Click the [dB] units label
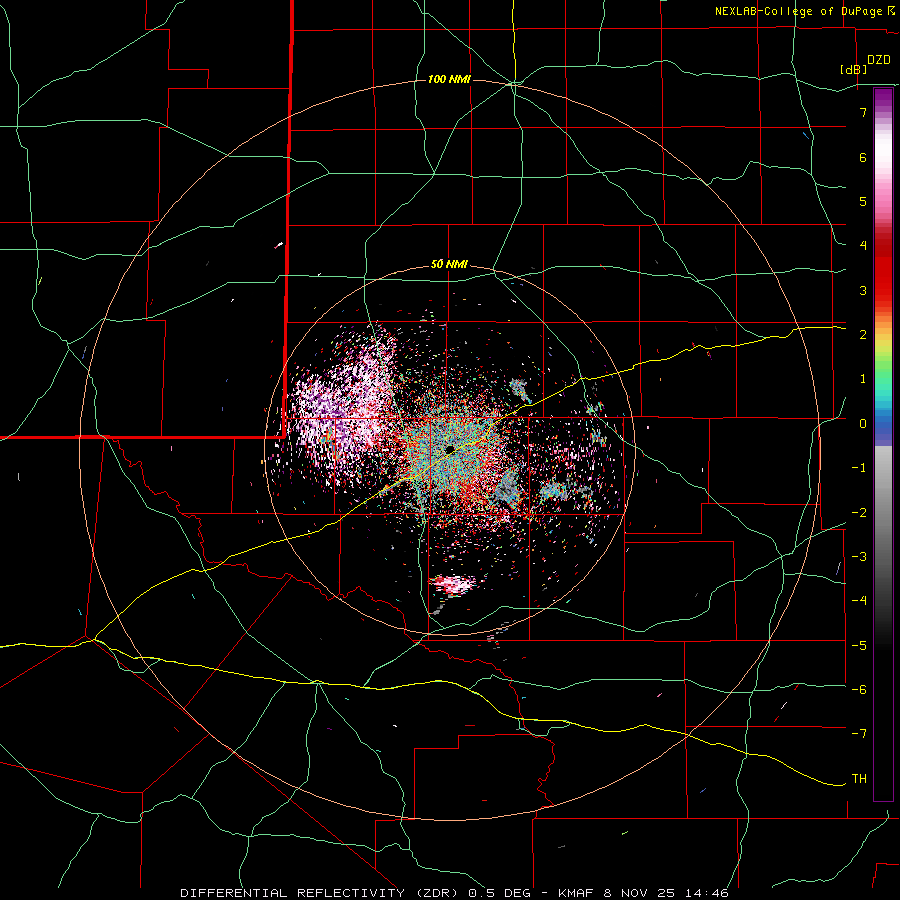 coord(854,69)
